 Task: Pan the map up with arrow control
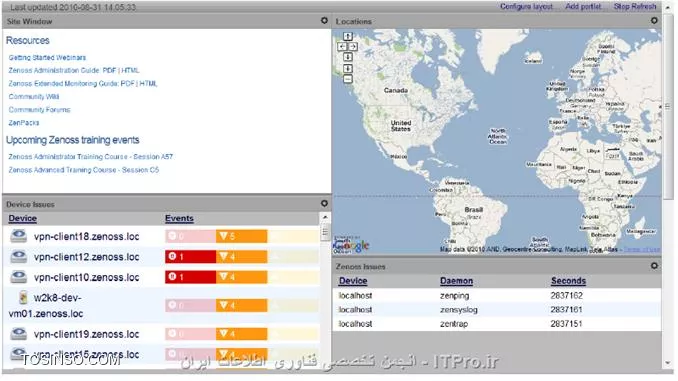click(348, 36)
